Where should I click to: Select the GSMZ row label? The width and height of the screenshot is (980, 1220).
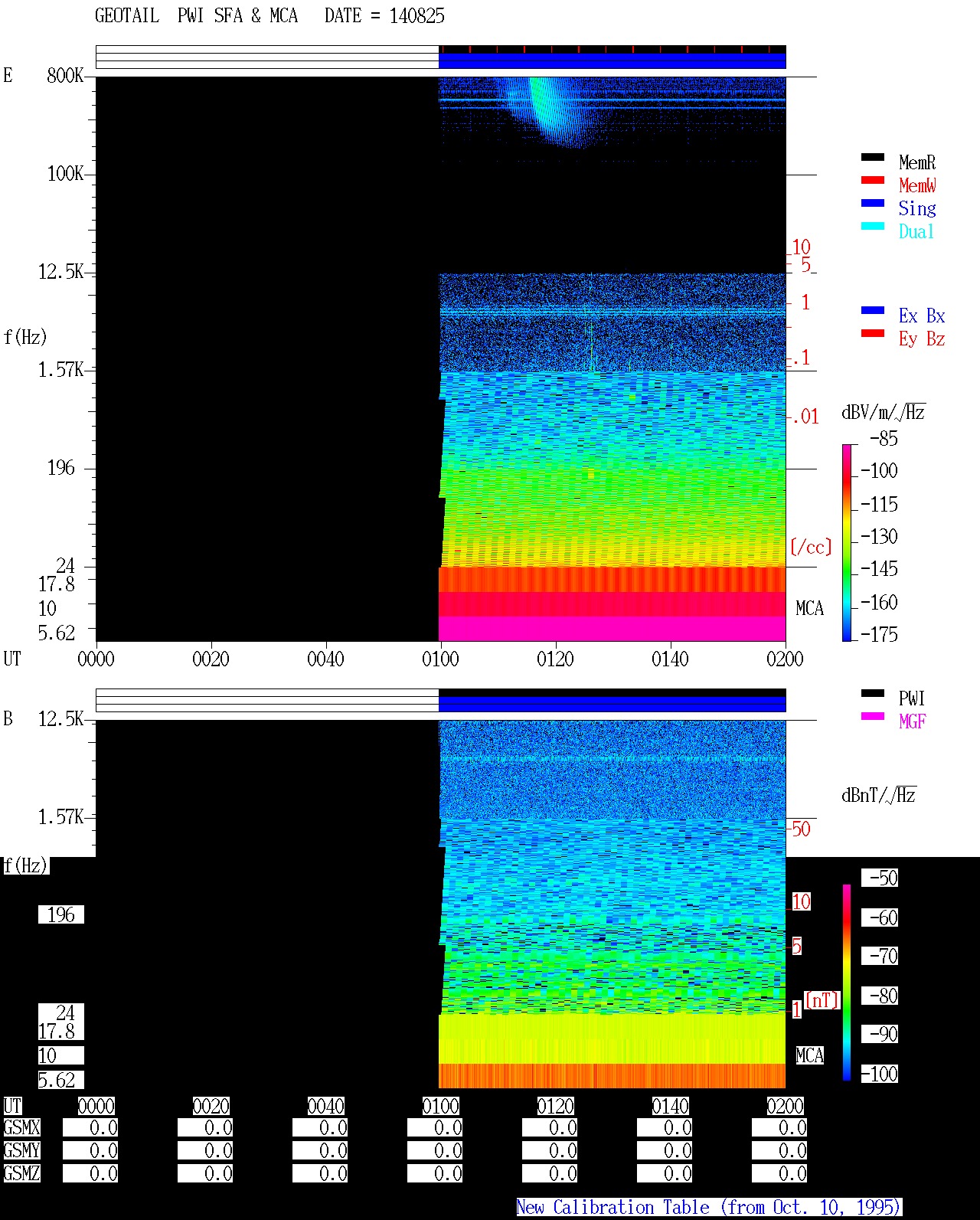(x=22, y=1173)
